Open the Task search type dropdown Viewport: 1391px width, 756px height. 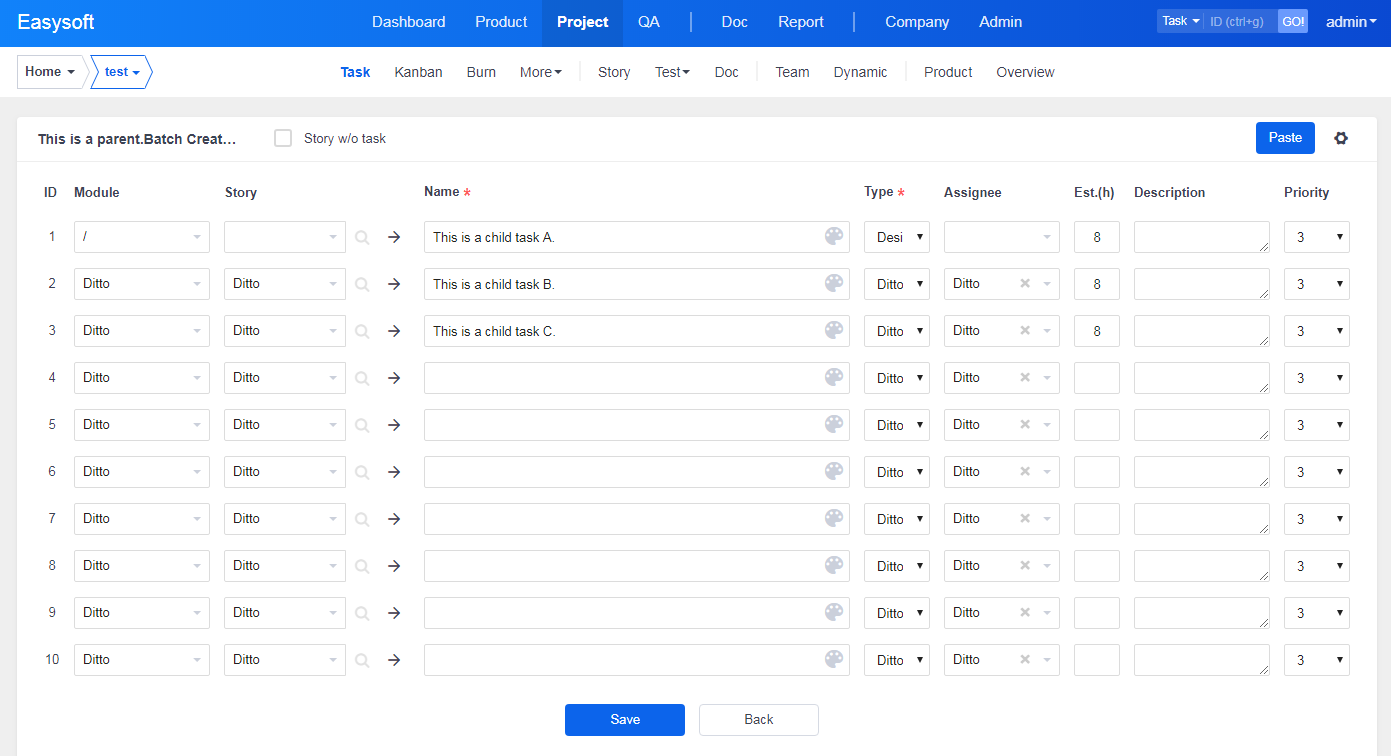pyautogui.click(x=1180, y=21)
